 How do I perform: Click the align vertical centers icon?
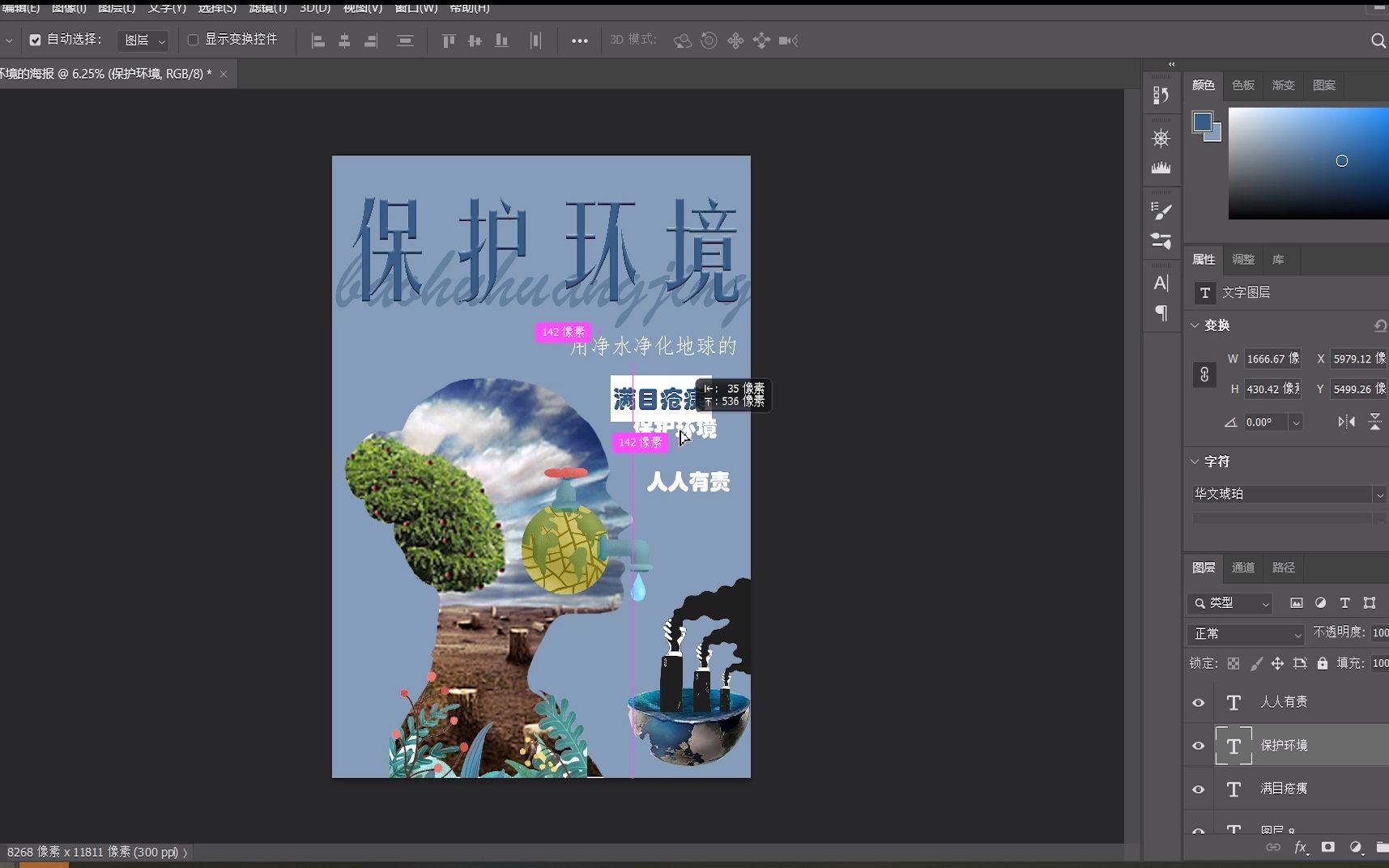click(475, 40)
